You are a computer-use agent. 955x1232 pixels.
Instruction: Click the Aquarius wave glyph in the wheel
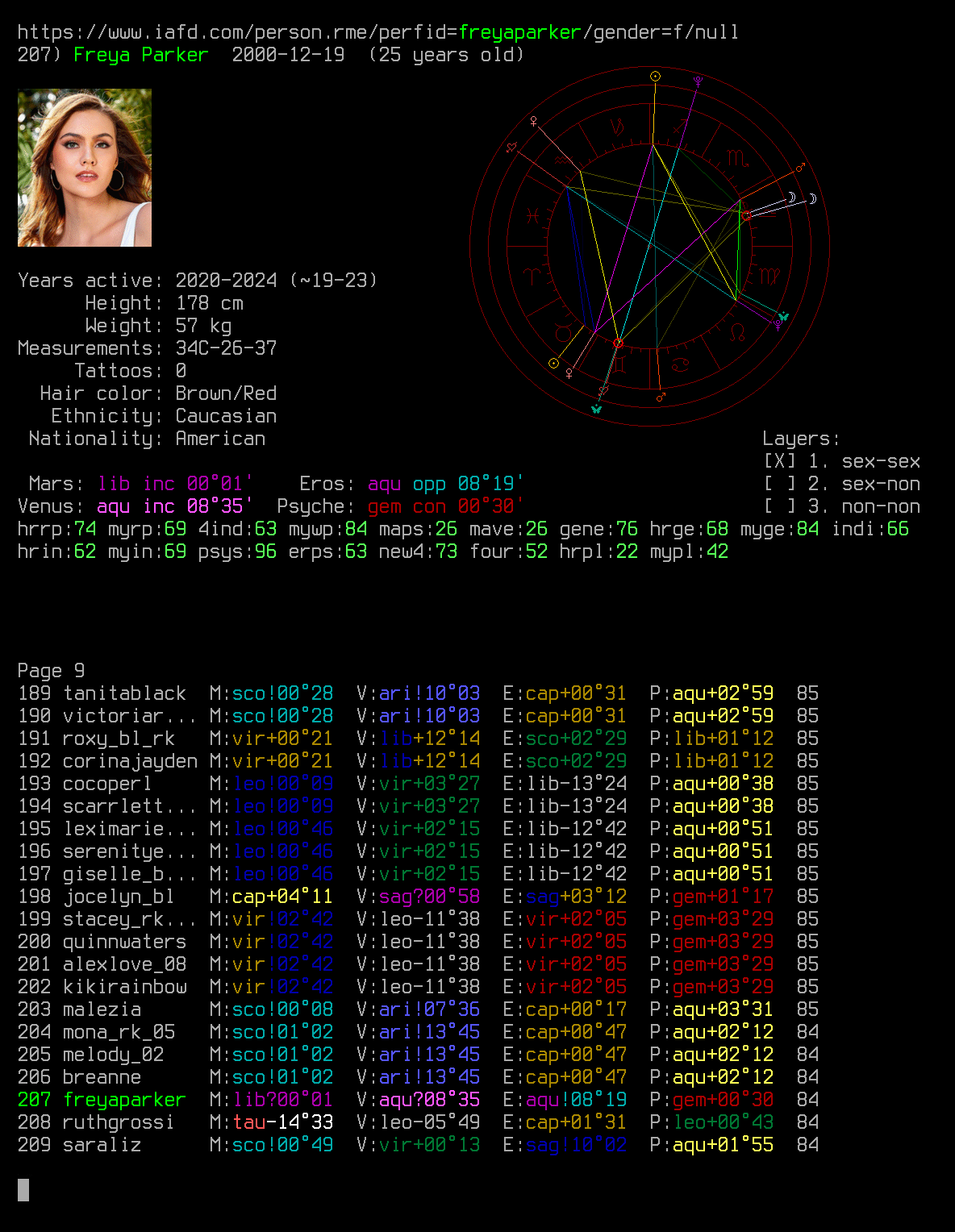pyautogui.click(x=562, y=160)
